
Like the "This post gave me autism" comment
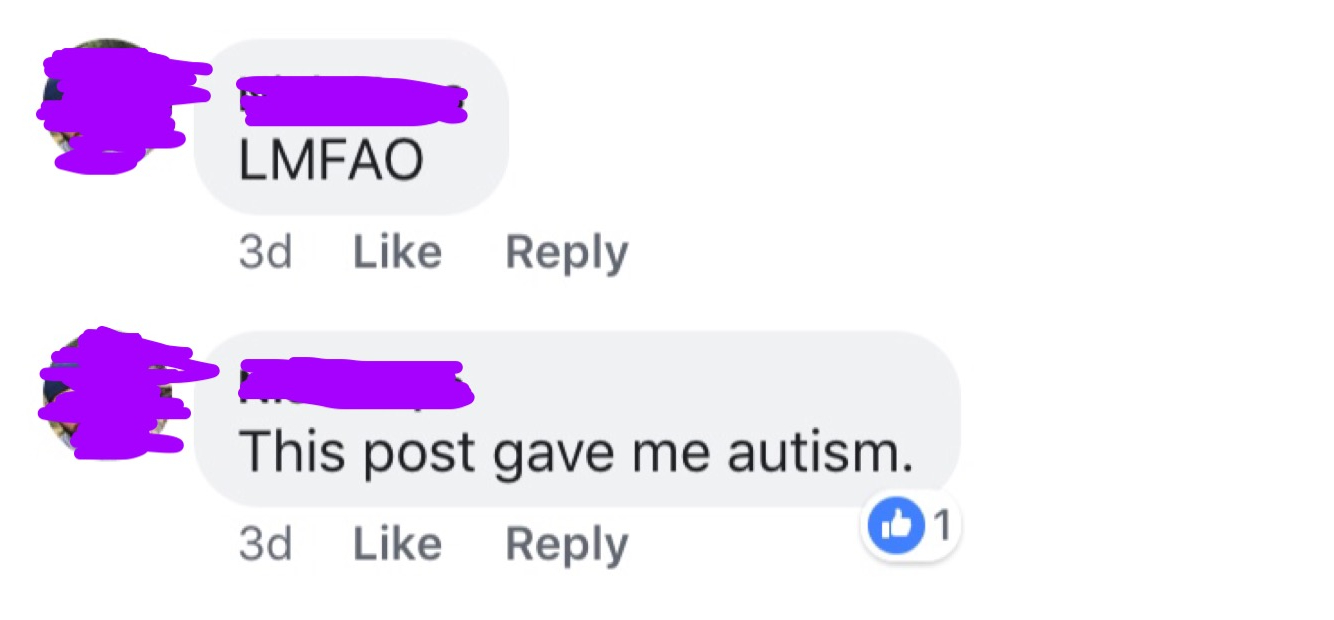397,544
